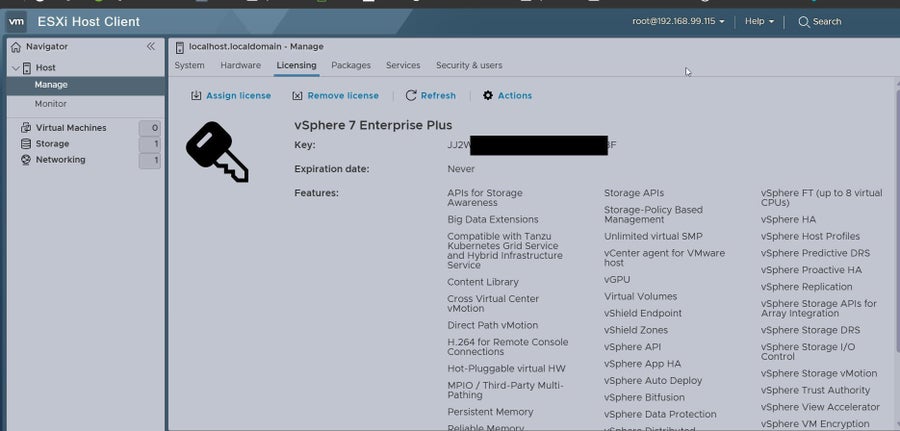Click the Navigator home icon

tap(16, 47)
